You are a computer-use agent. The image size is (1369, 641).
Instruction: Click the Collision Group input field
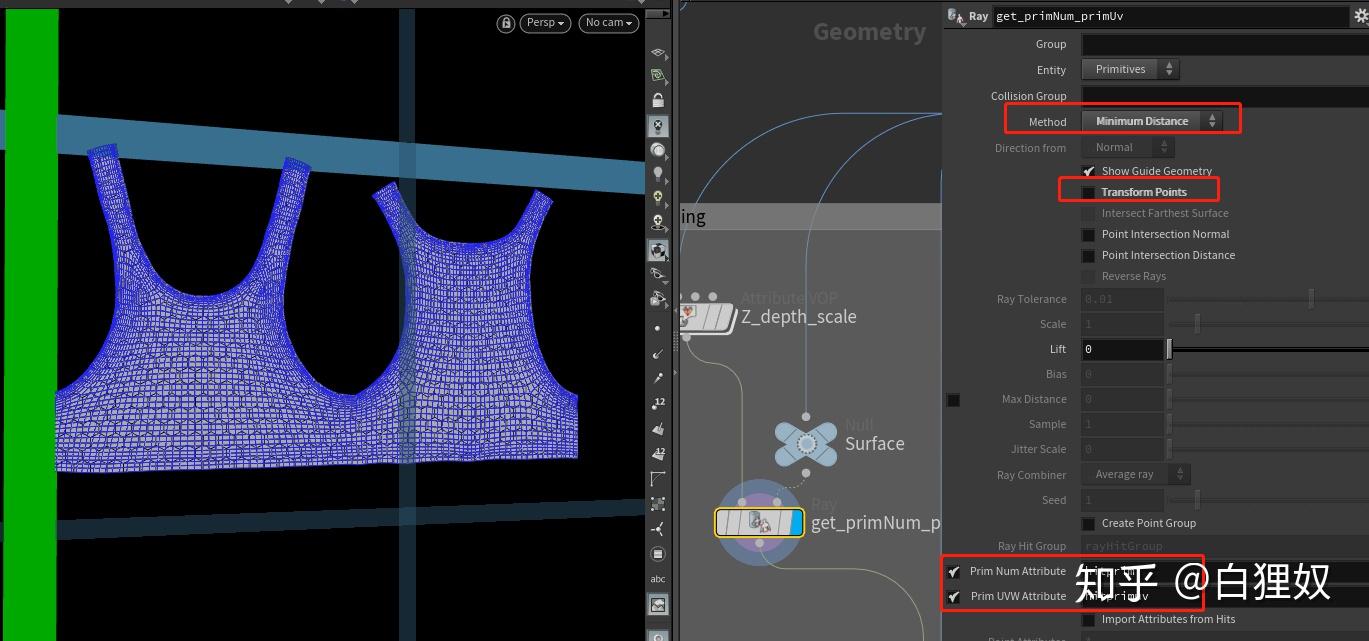pos(1225,96)
